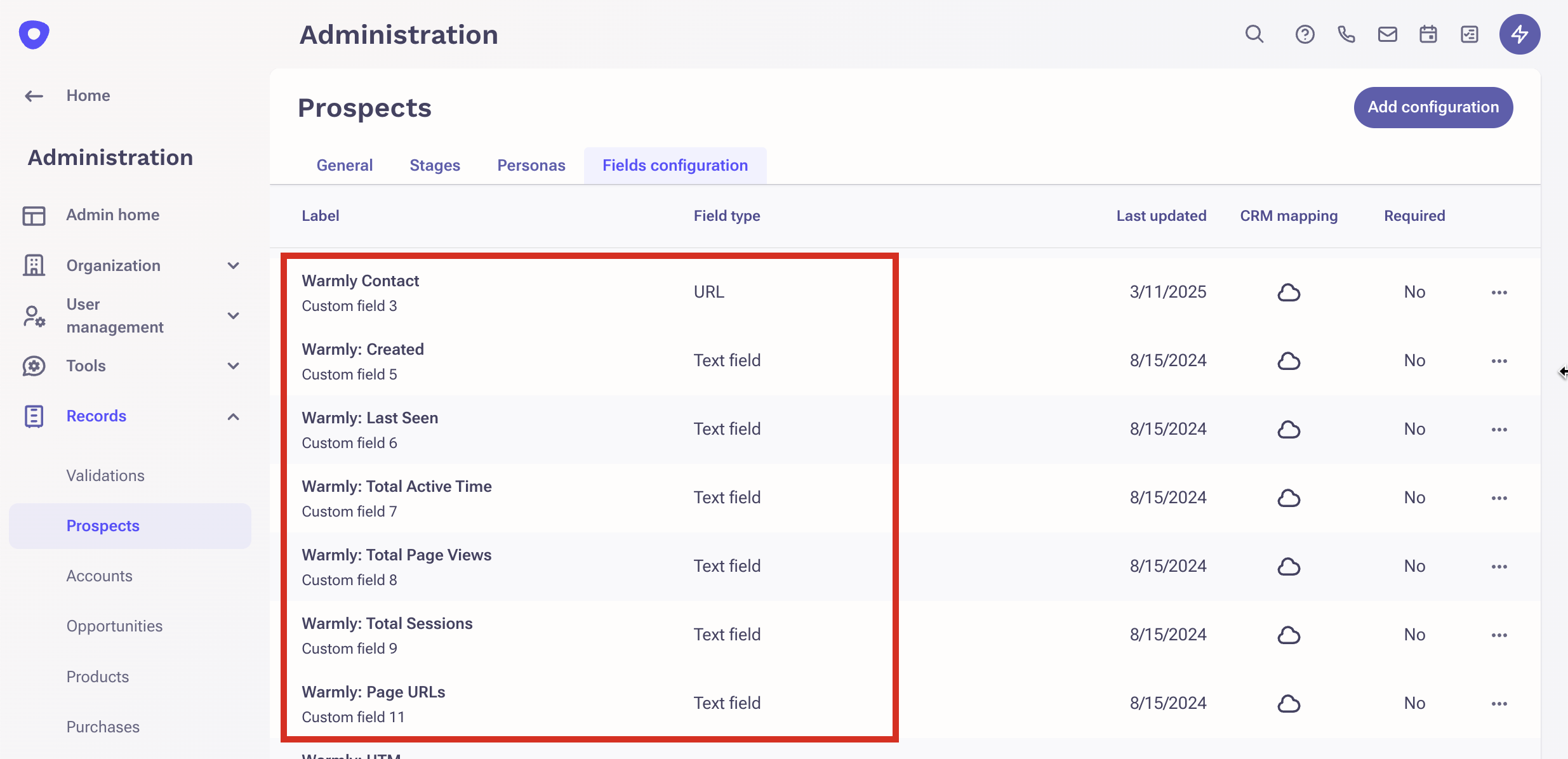This screenshot has height=759, width=1568.
Task: Open the tasks checklist icon
Action: (1470, 34)
